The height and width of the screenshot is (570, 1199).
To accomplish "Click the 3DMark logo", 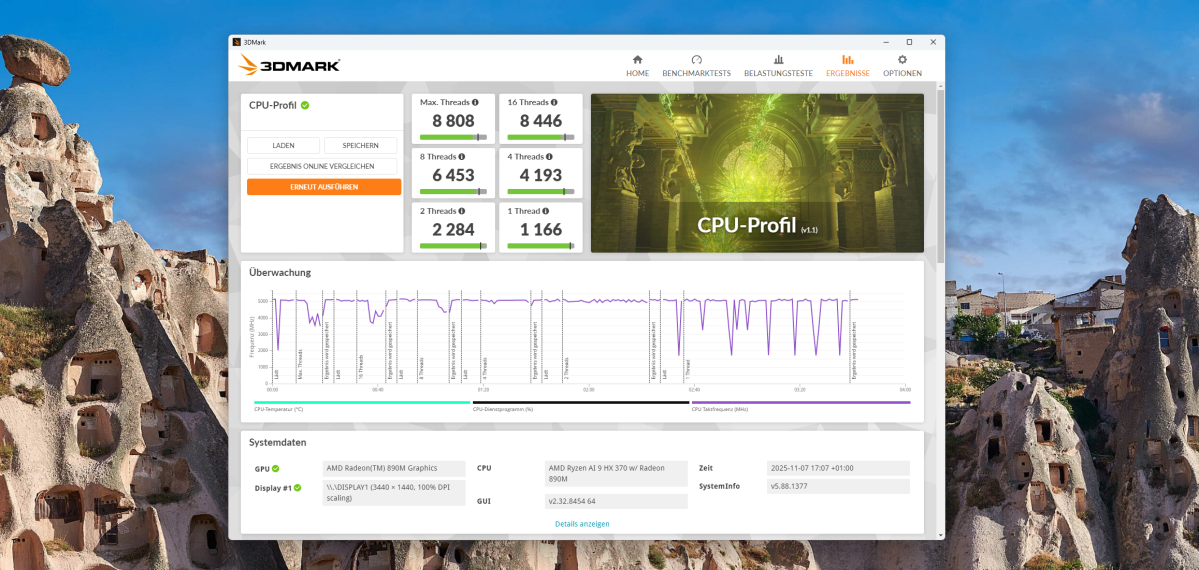I will click(x=289, y=65).
